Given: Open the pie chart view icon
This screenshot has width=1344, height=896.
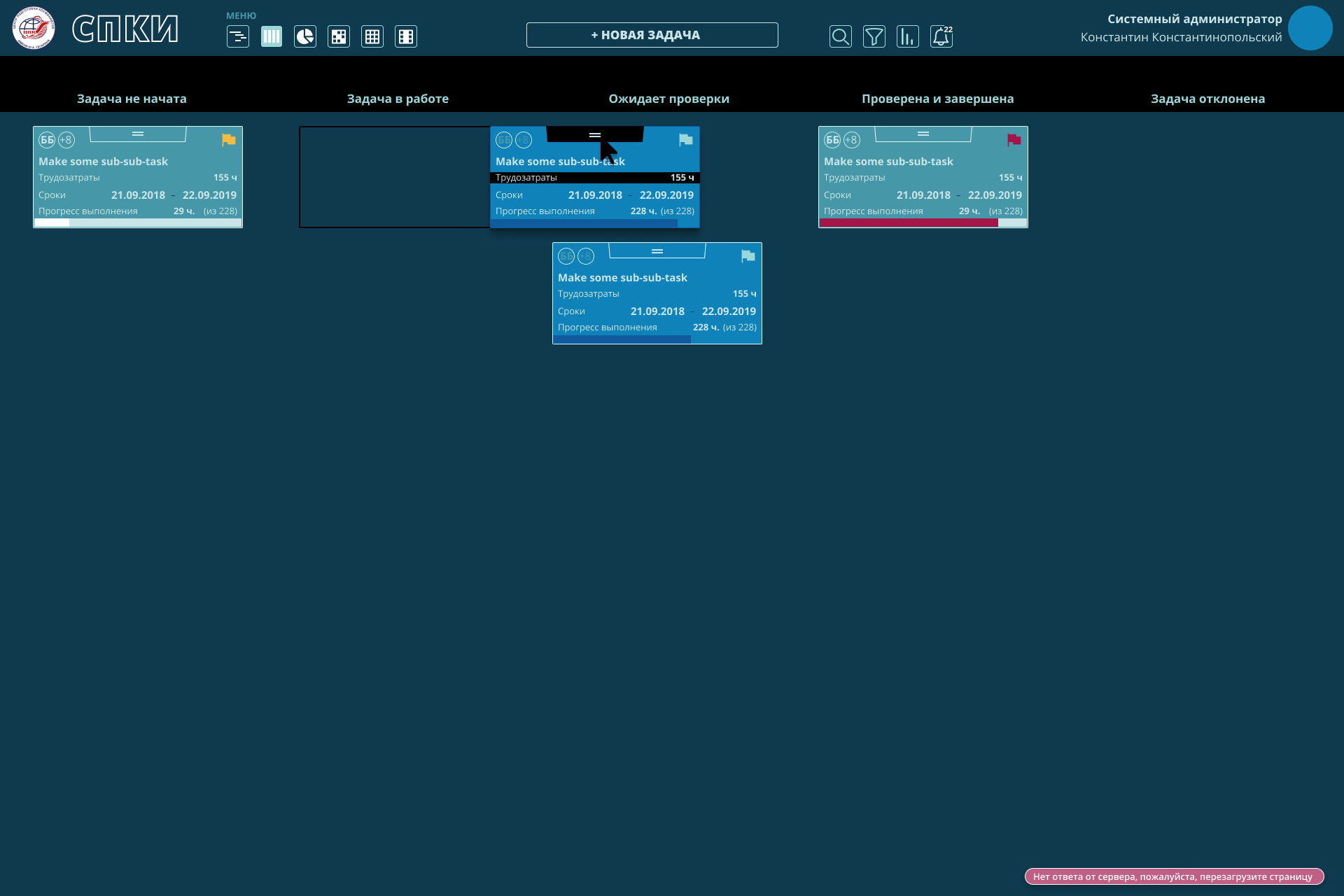Looking at the screenshot, I should tap(305, 36).
